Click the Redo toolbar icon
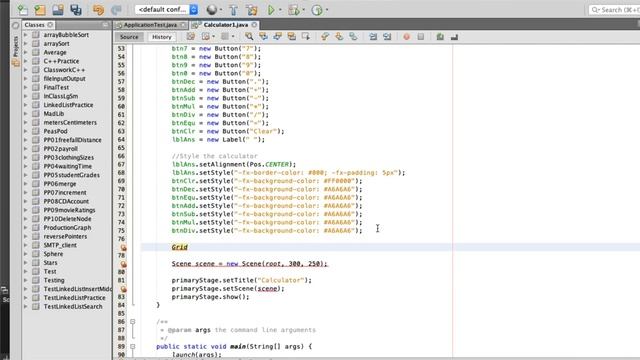Image resolution: width=640 pixels, height=360 pixels. tap(116, 10)
